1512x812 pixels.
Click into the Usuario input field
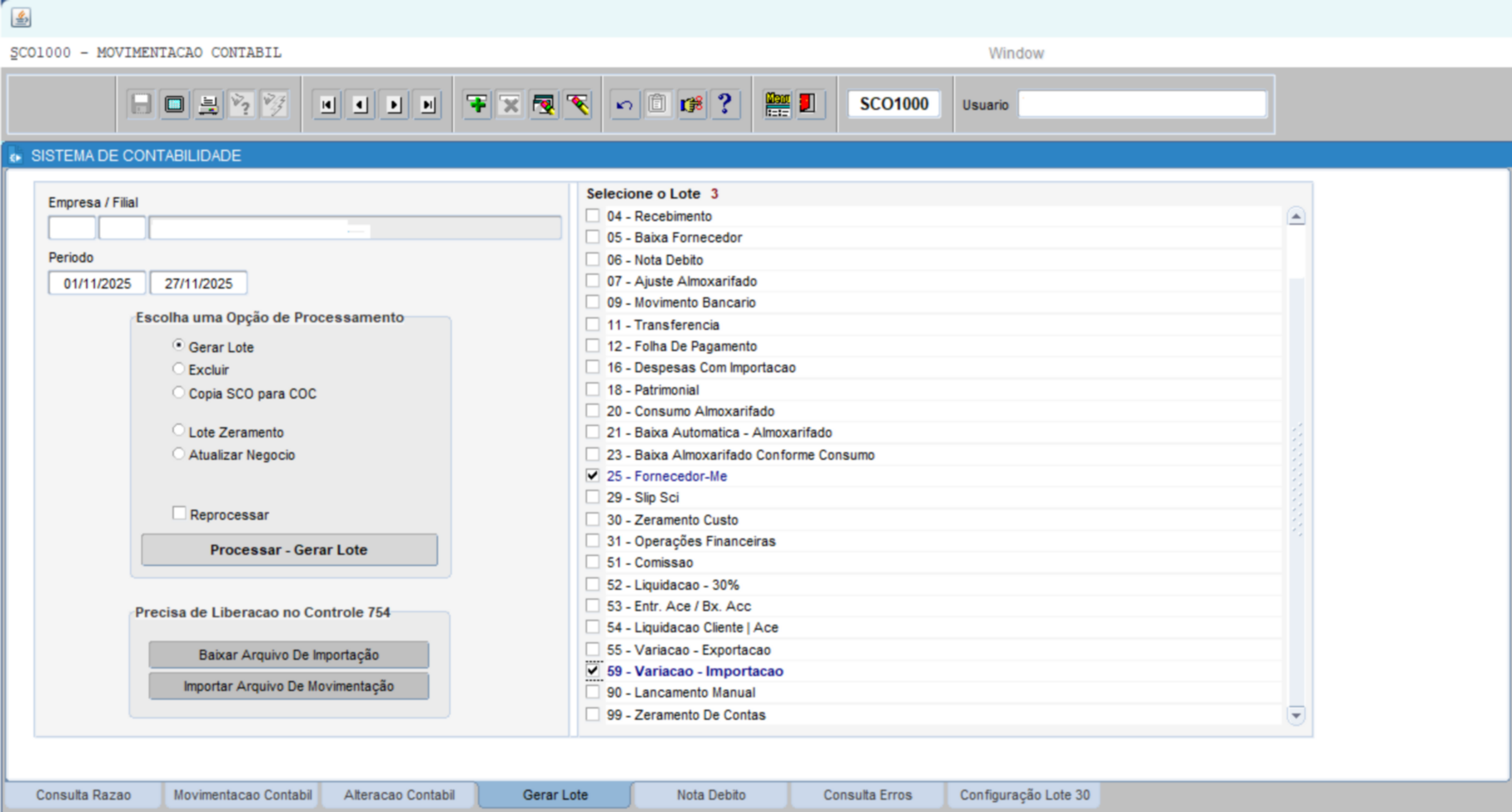pyautogui.click(x=1141, y=104)
